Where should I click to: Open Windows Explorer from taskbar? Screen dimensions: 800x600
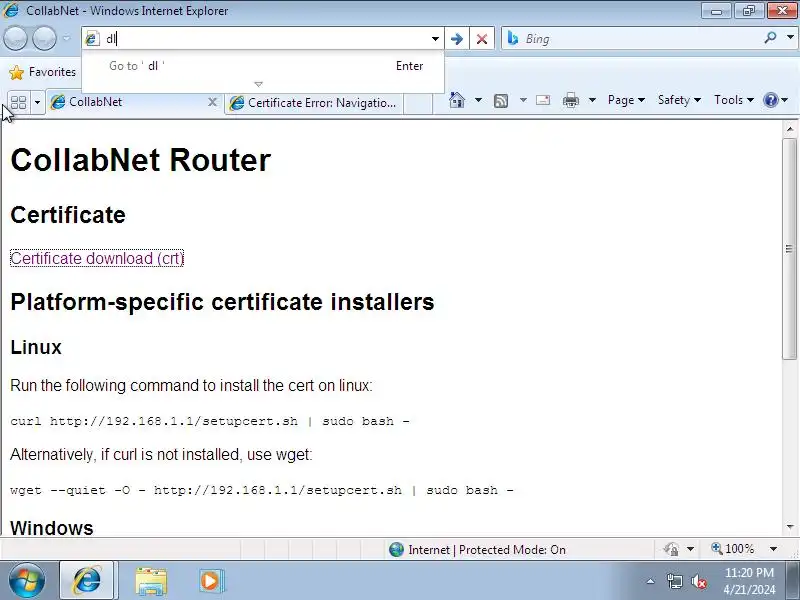click(151, 581)
